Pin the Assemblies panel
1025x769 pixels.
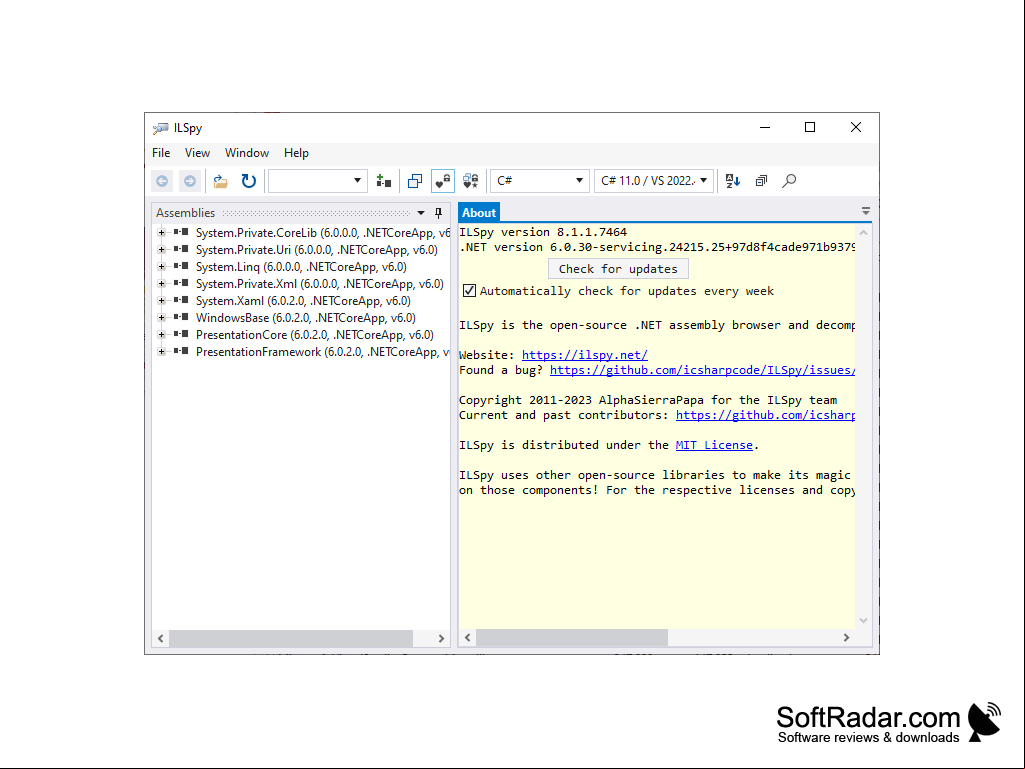(439, 213)
